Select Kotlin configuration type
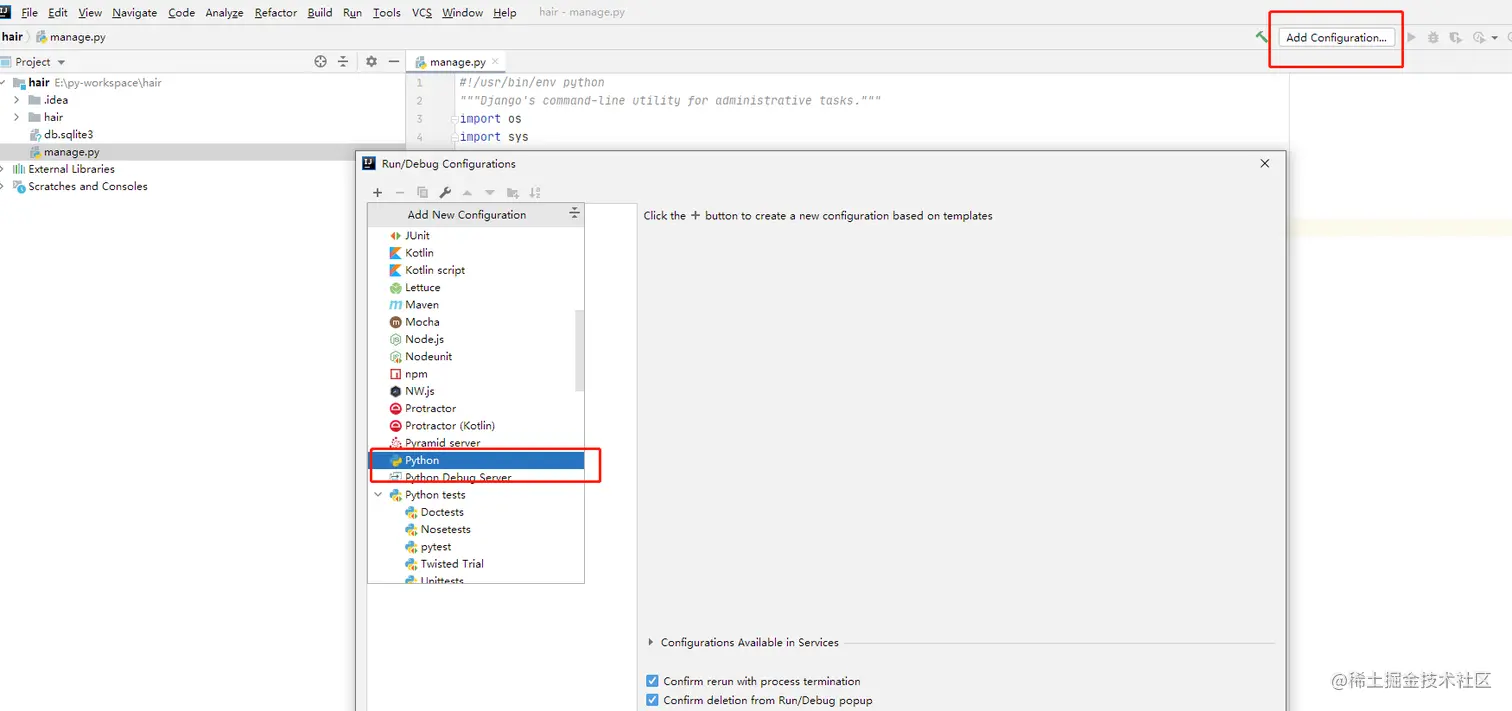The width and height of the screenshot is (1512, 711). (x=476, y=253)
